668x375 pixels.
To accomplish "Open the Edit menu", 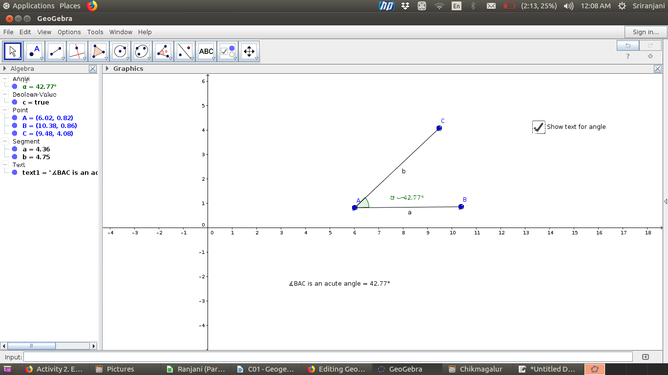I will point(25,32).
